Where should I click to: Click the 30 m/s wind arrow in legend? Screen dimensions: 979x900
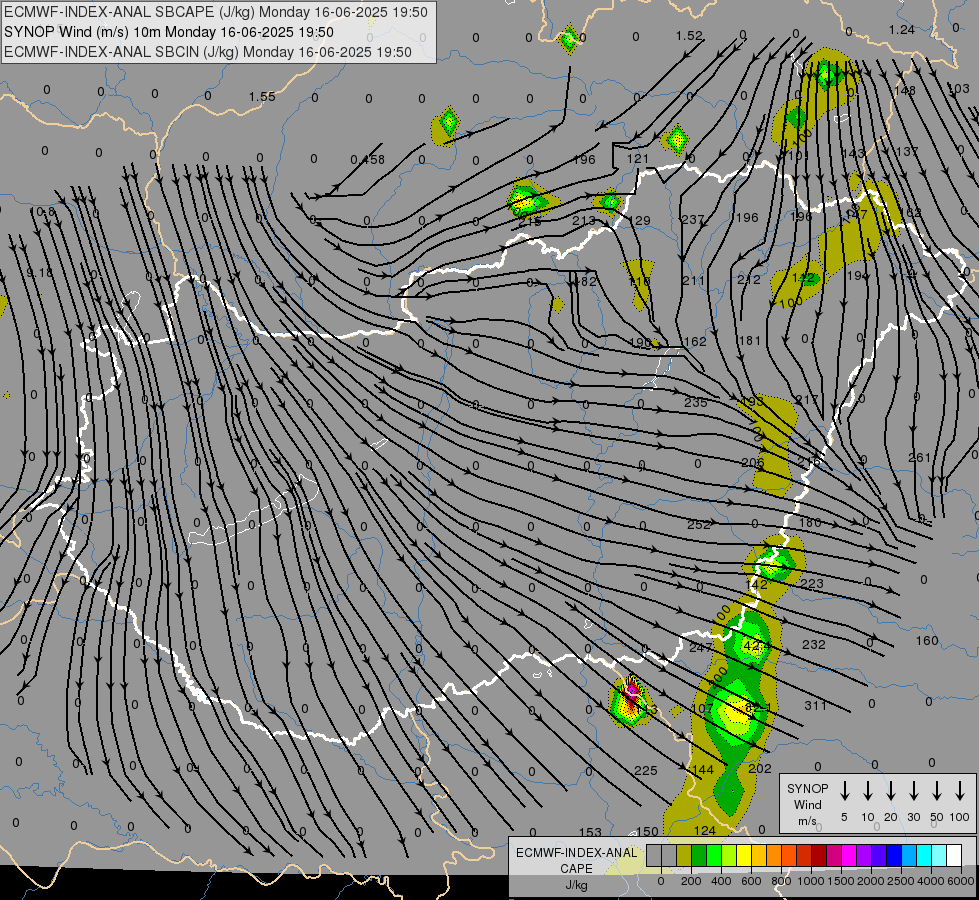(913, 791)
